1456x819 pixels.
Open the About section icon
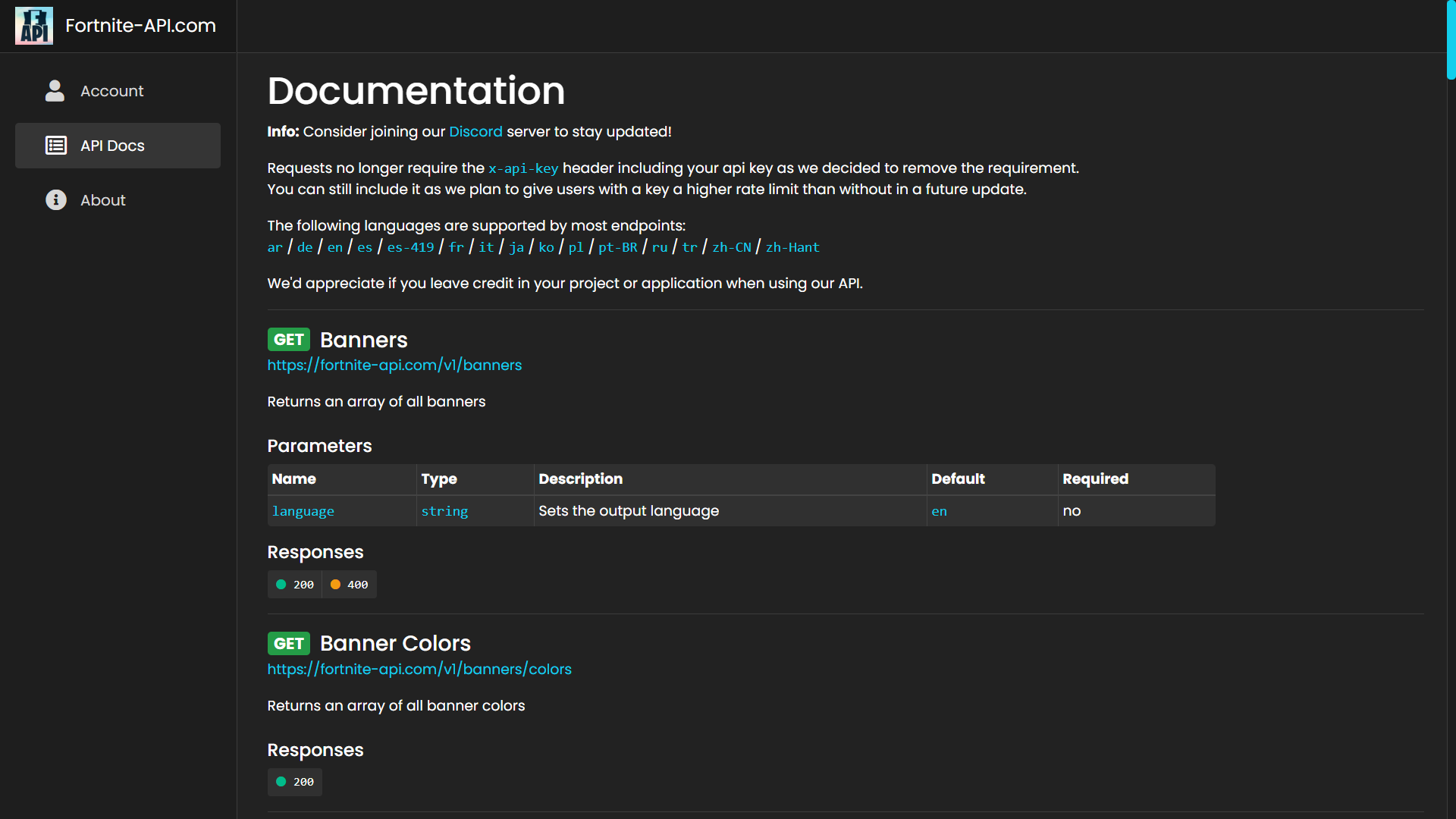(54, 200)
